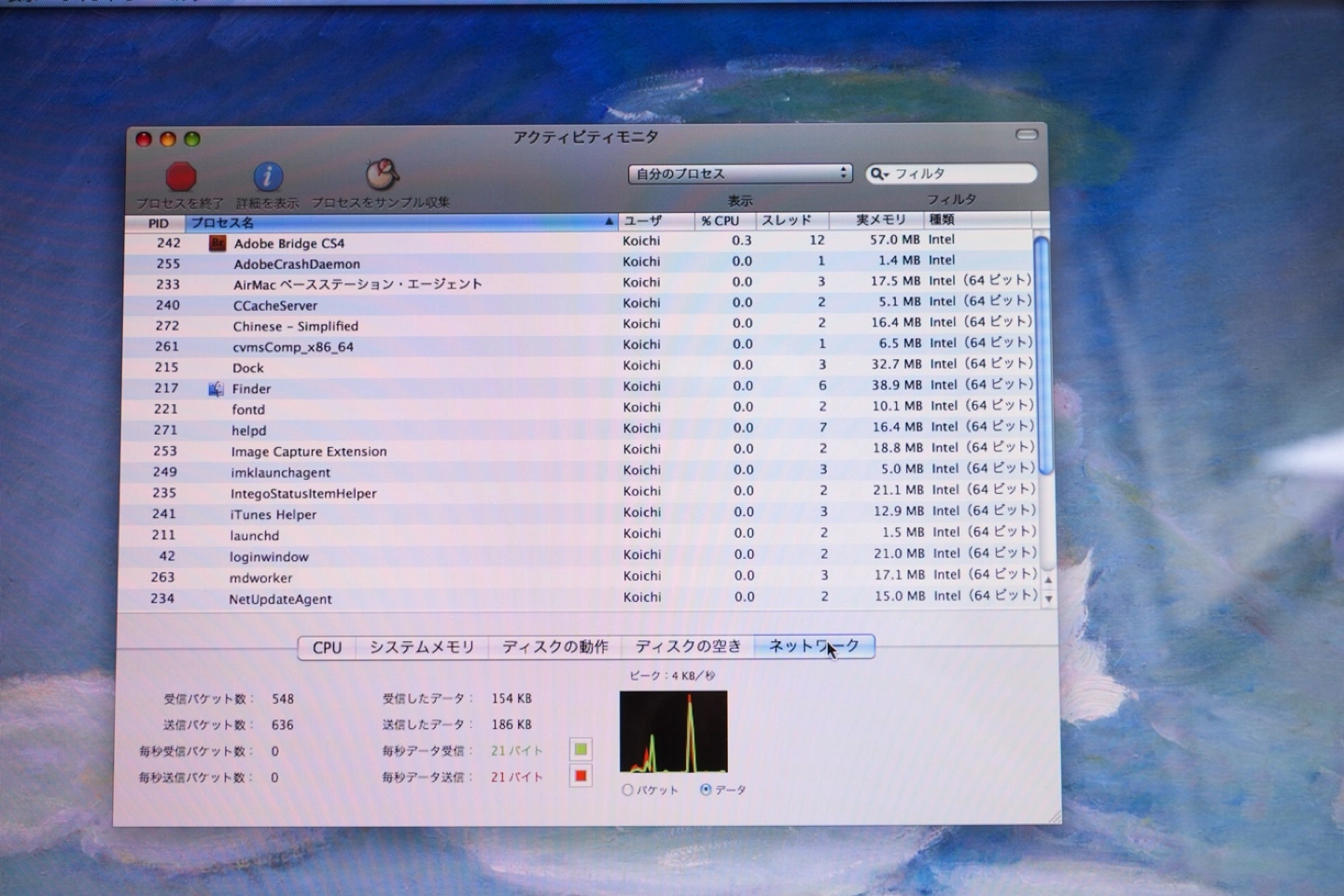Sort by the スレッド column header
Image resolution: width=1344 pixels, height=896 pixels.
(x=791, y=220)
